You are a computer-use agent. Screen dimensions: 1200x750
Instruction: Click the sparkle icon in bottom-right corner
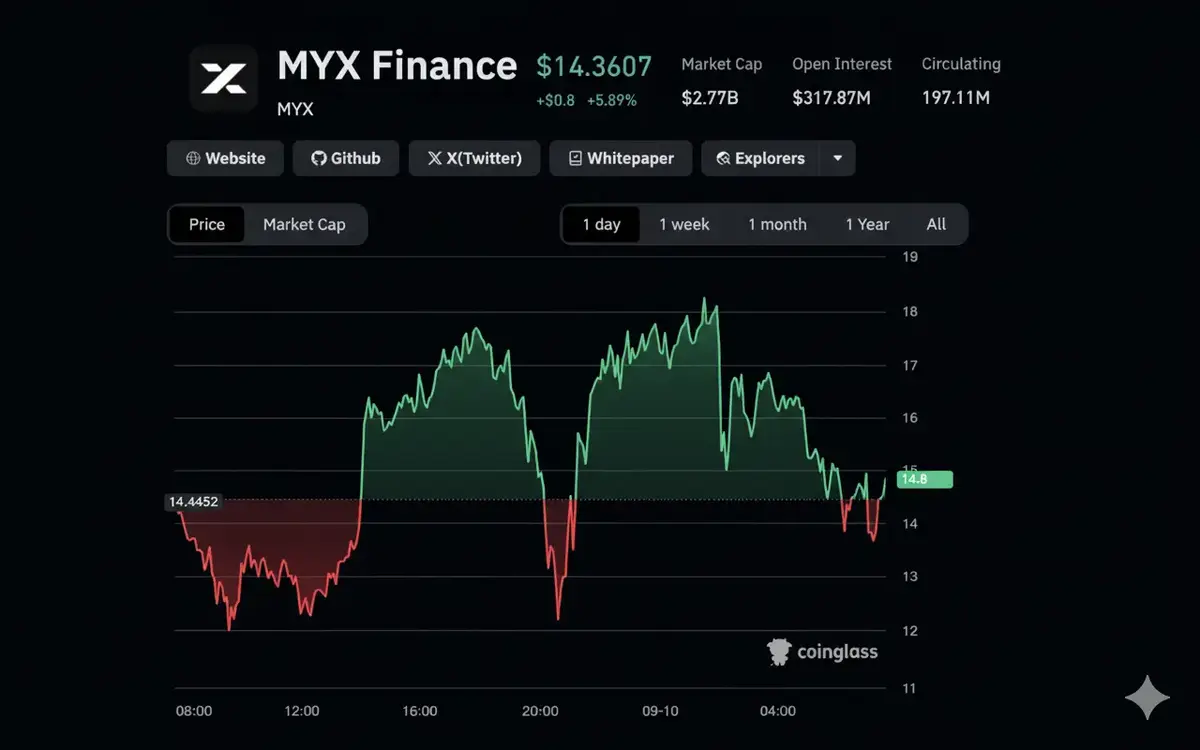point(1148,697)
